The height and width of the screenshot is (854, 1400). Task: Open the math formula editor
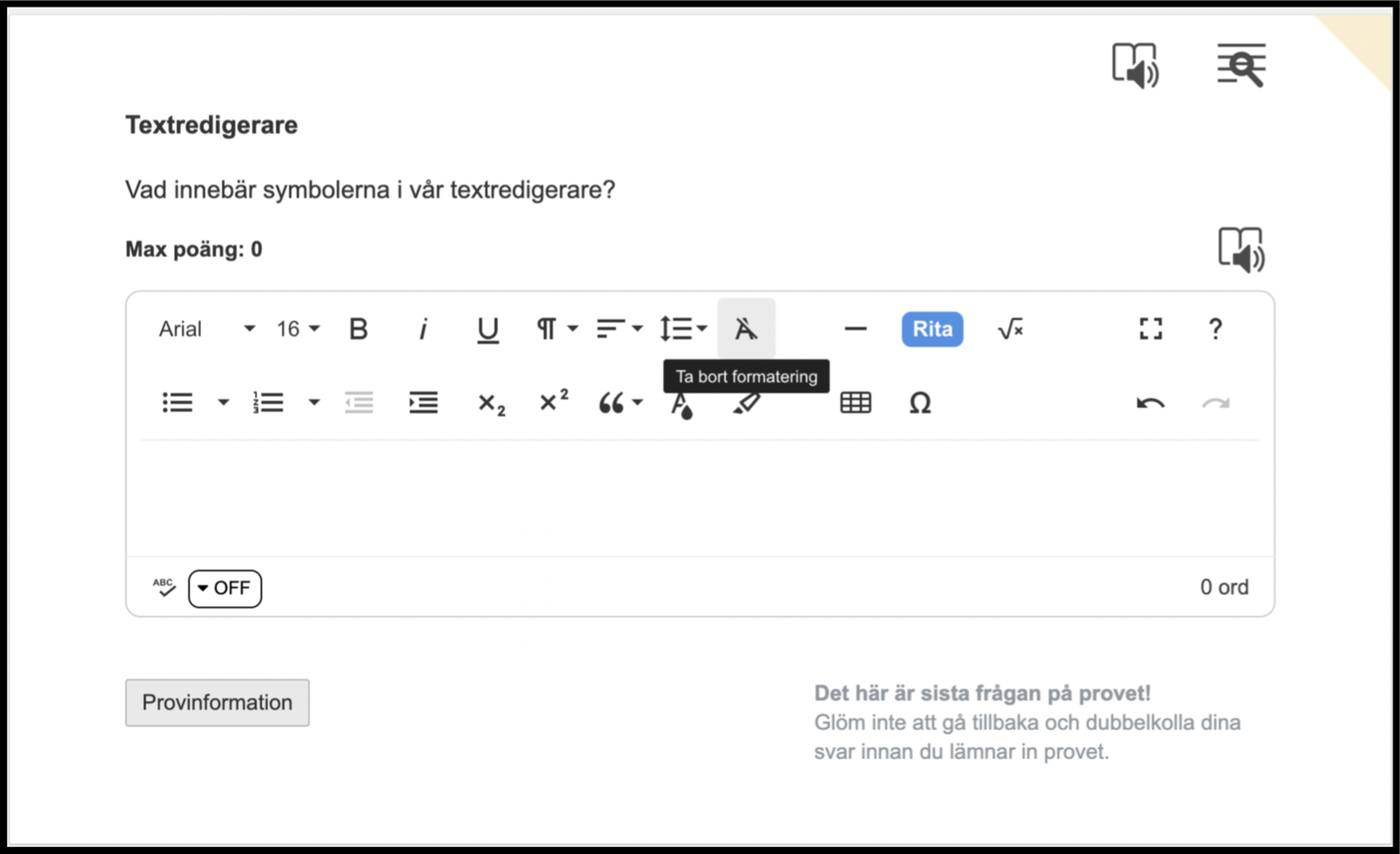click(x=1011, y=329)
